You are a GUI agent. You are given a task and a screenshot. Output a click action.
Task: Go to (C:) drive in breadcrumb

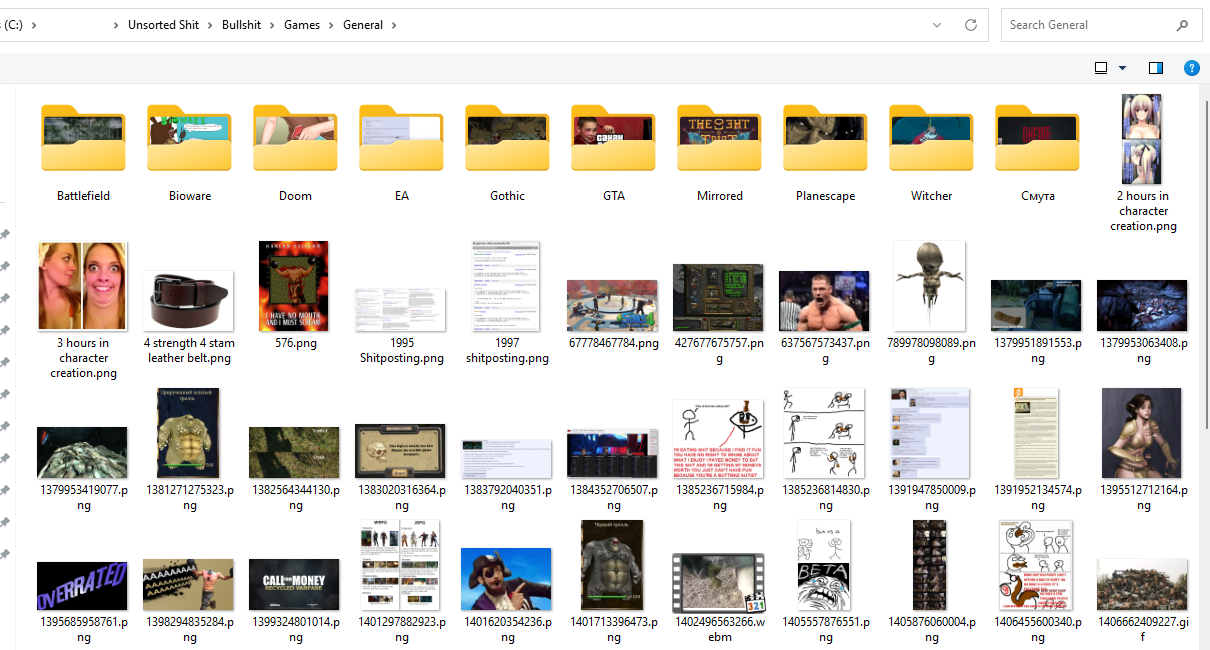[13, 25]
